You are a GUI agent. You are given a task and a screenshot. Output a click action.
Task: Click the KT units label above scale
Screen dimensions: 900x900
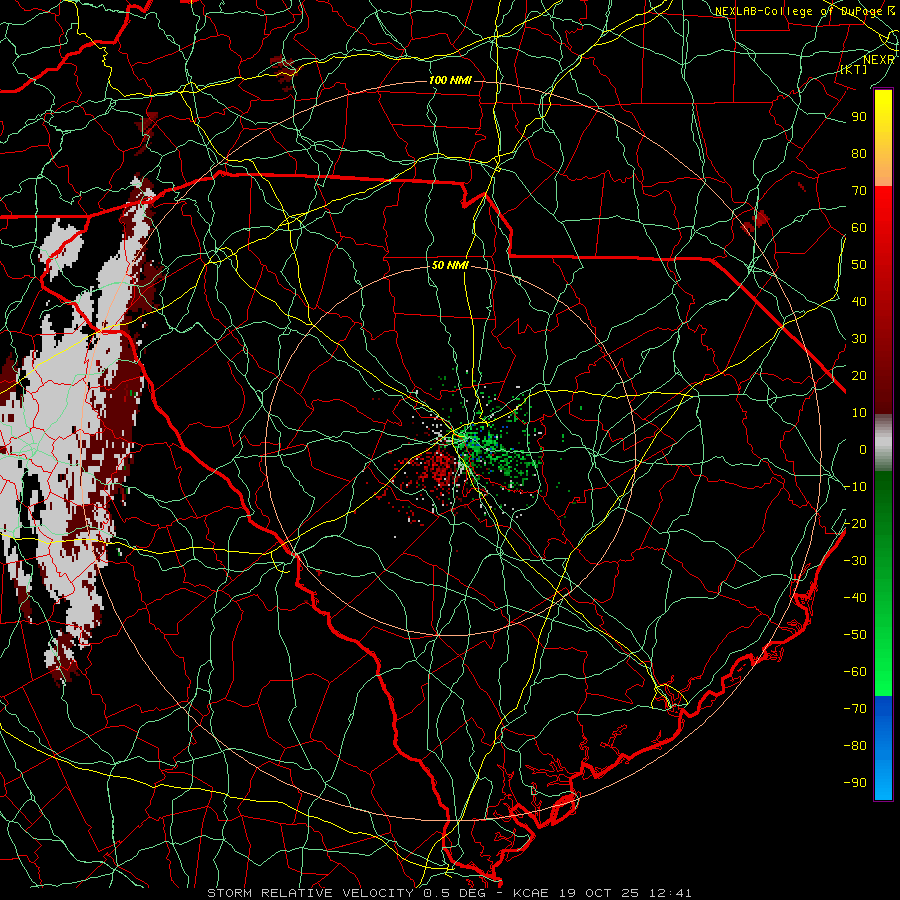854,69
